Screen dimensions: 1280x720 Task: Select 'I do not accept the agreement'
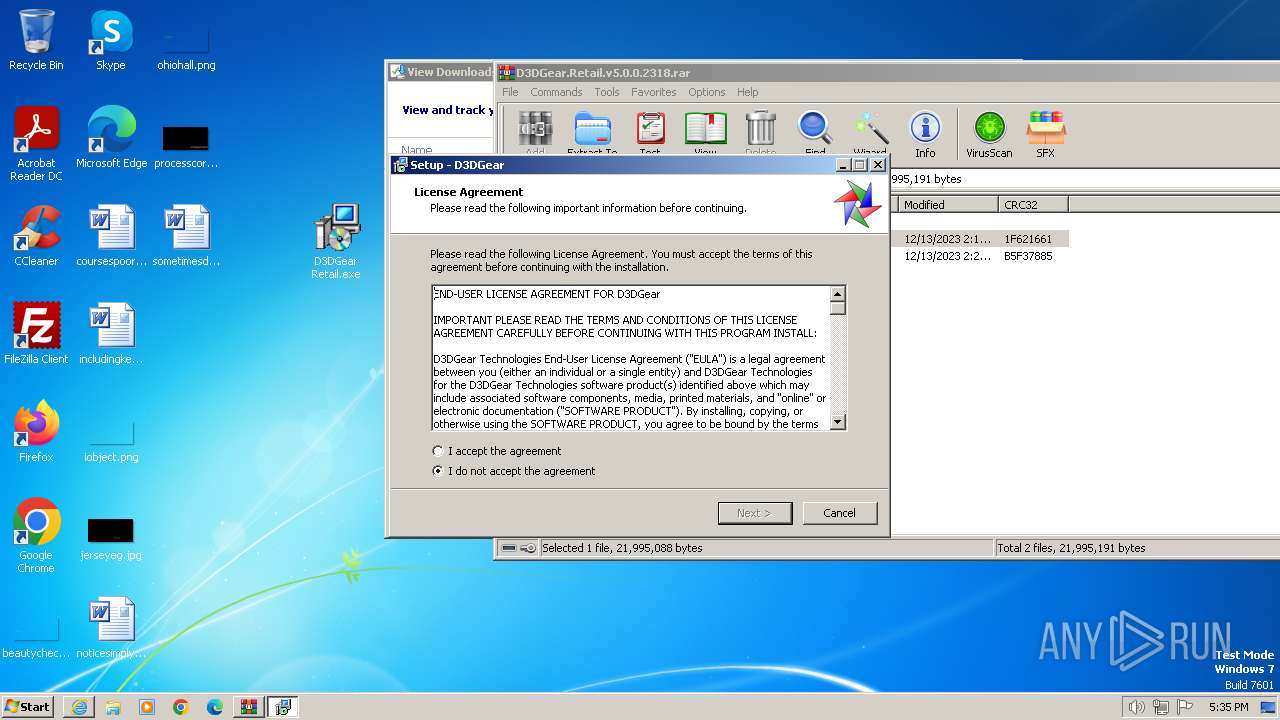[x=514, y=471]
